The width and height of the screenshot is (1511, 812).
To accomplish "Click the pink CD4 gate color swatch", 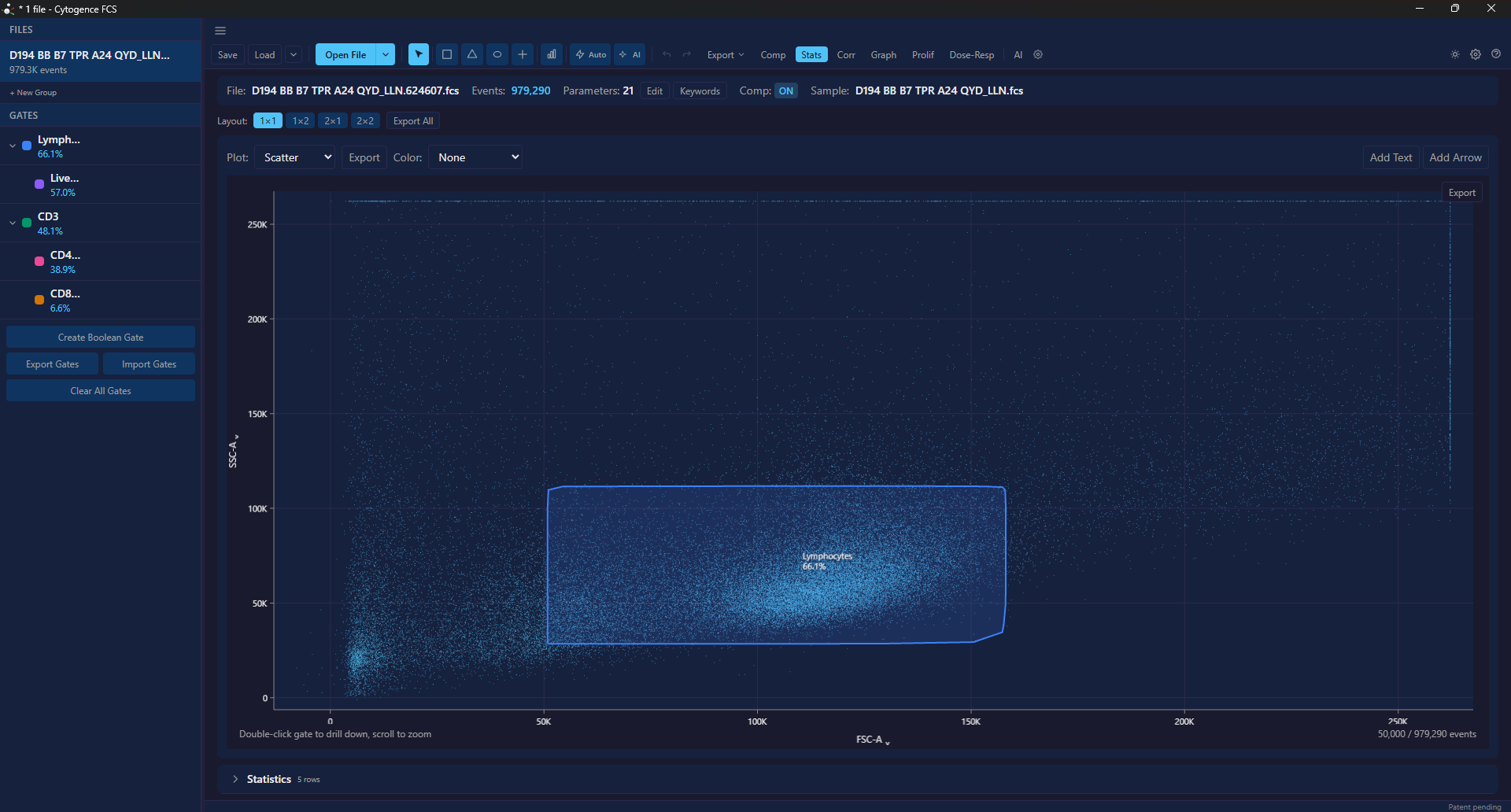I will 39,261.
